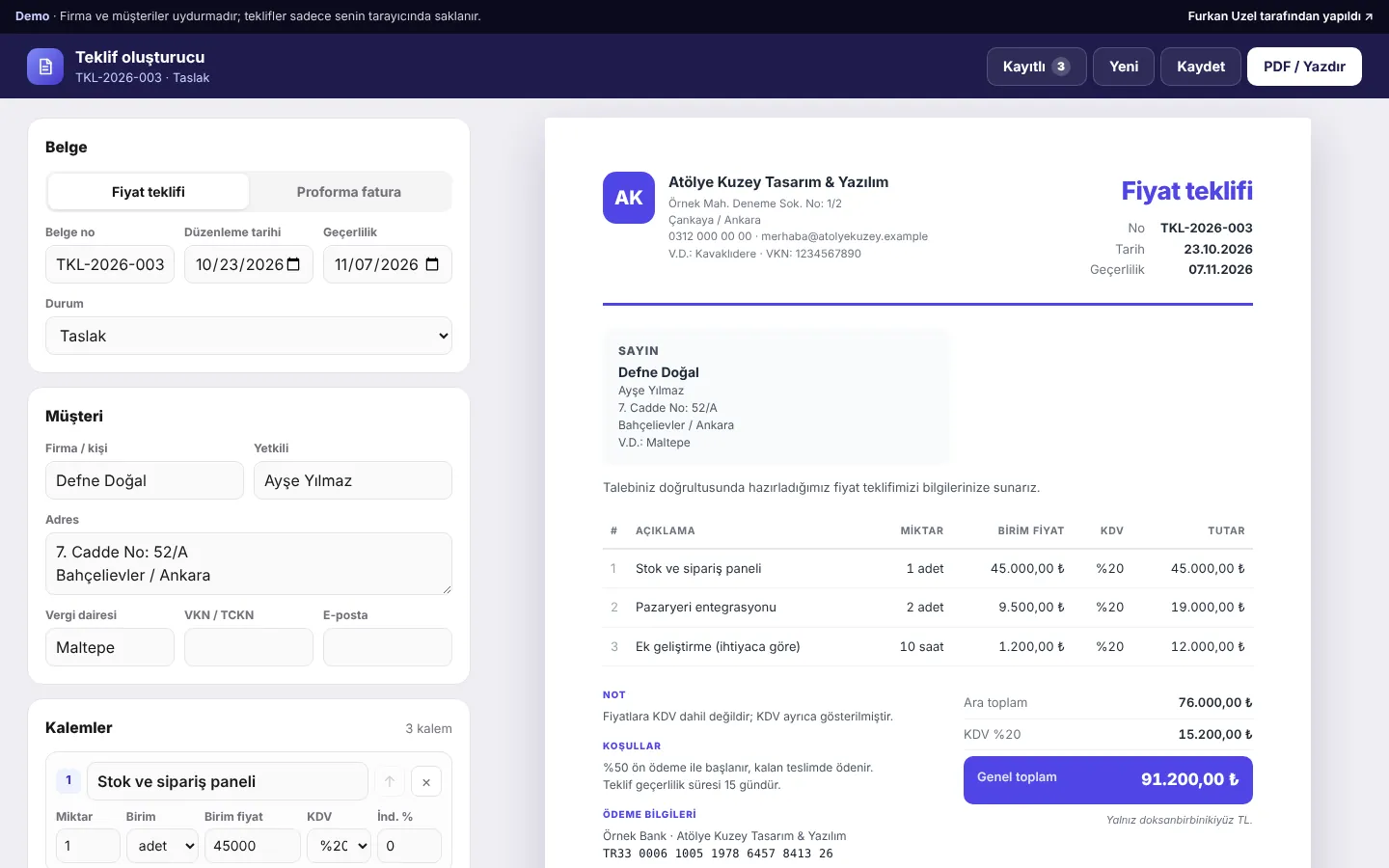The height and width of the screenshot is (868, 1389).
Task: Edit the Belge no field
Action: 110,264
